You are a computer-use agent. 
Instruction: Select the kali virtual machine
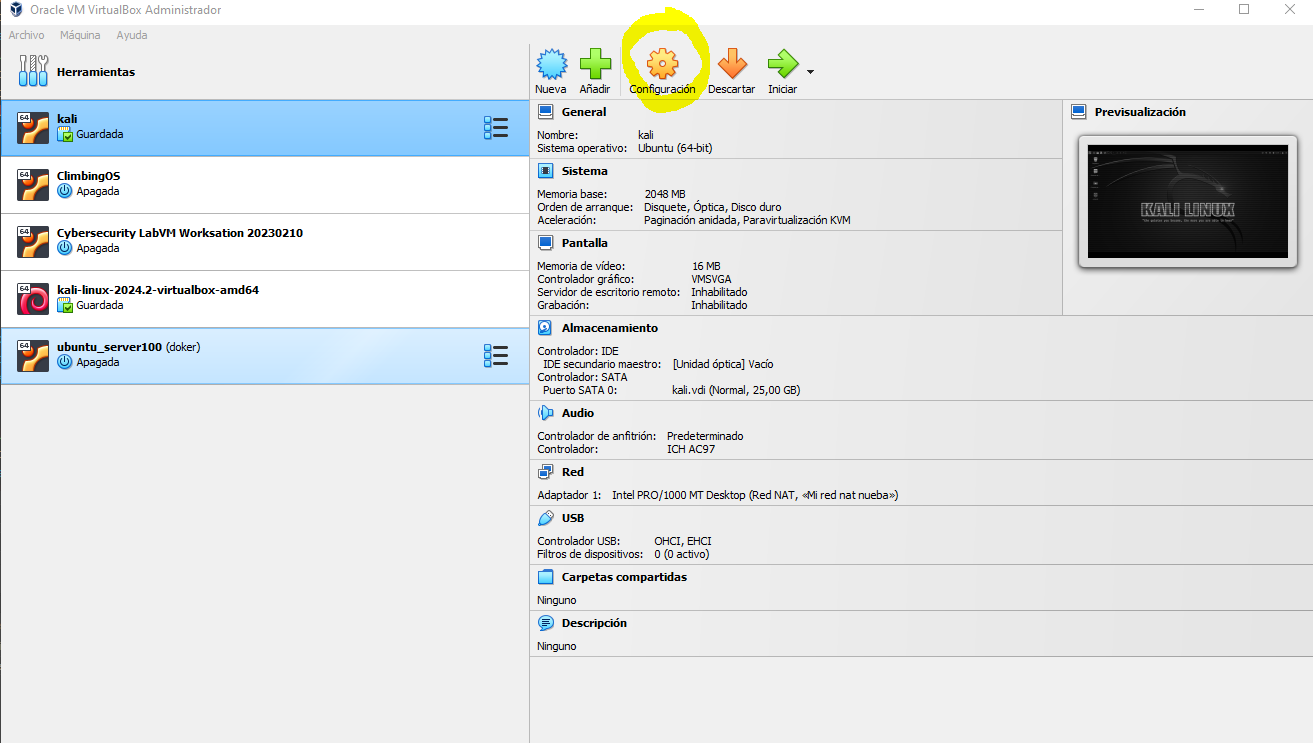tap(264, 128)
